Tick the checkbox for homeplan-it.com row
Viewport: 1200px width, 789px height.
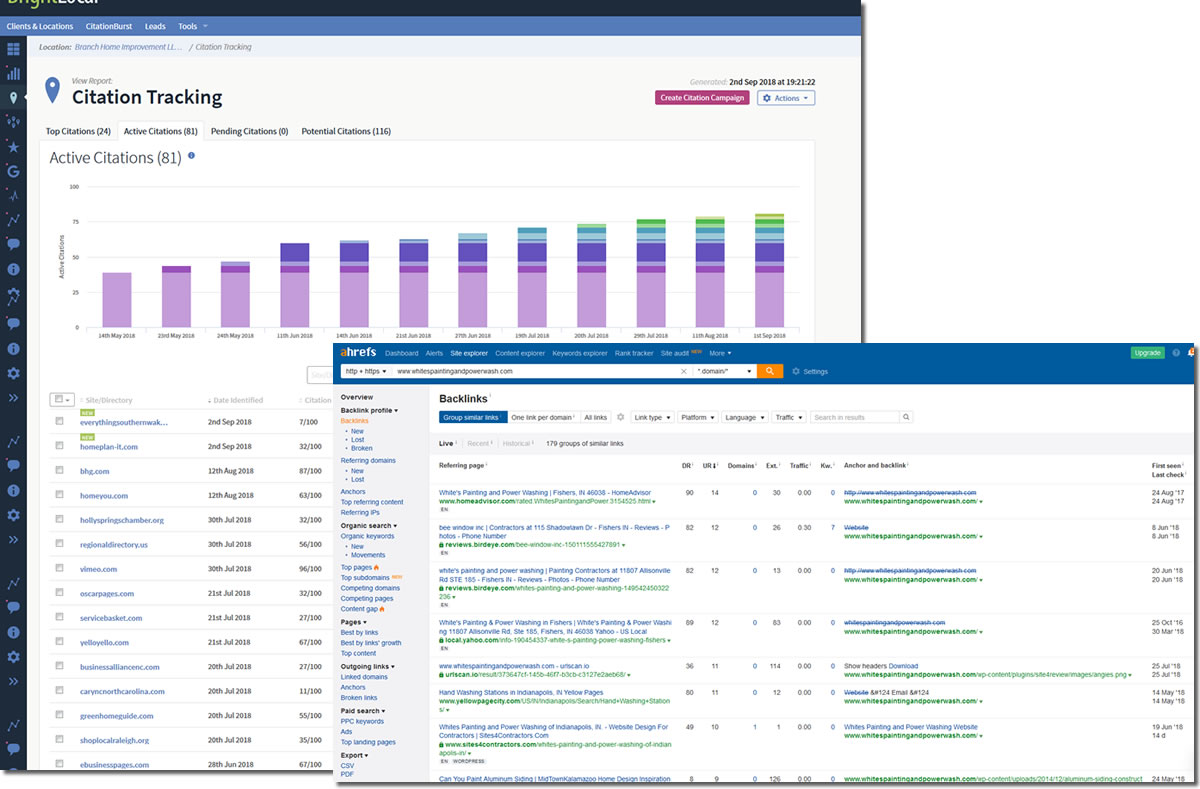click(60, 446)
